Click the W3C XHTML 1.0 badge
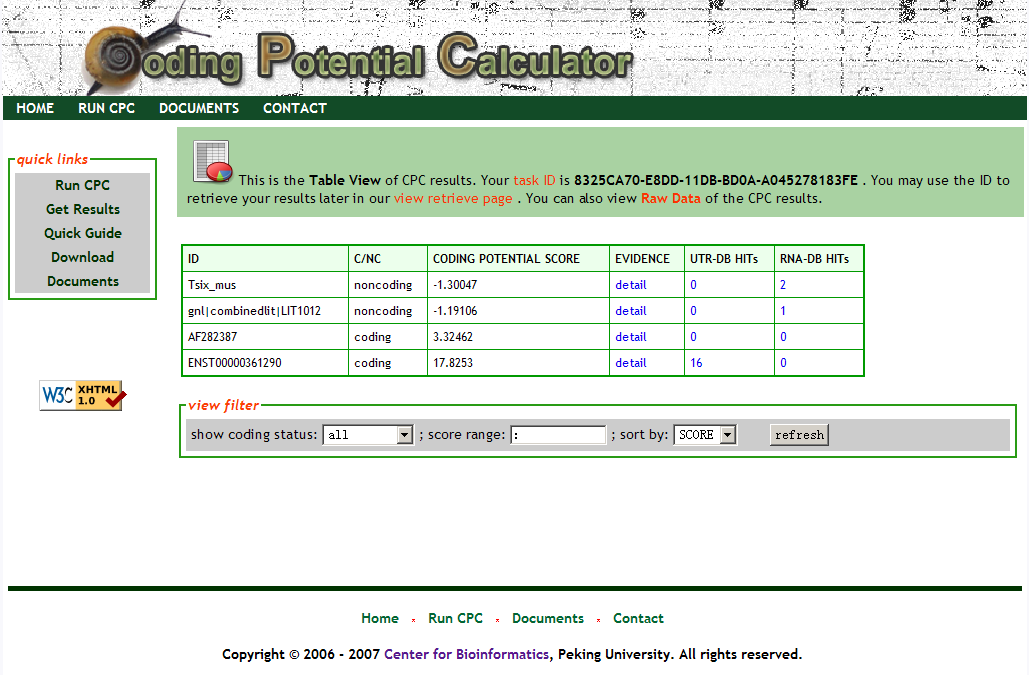This screenshot has height=675, width=1029. pos(83,396)
